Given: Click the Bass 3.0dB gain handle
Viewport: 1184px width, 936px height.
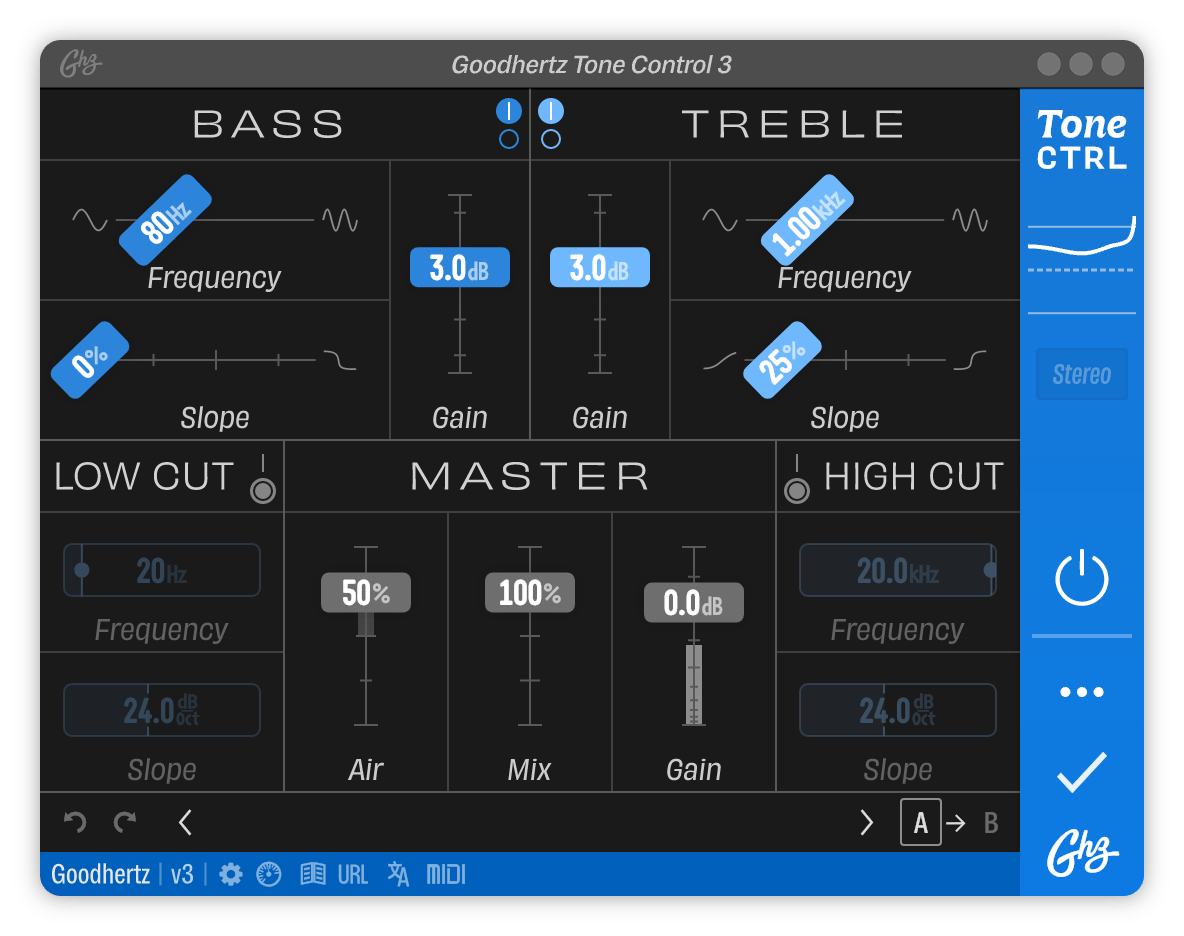Looking at the screenshot, I should (459, 267).
